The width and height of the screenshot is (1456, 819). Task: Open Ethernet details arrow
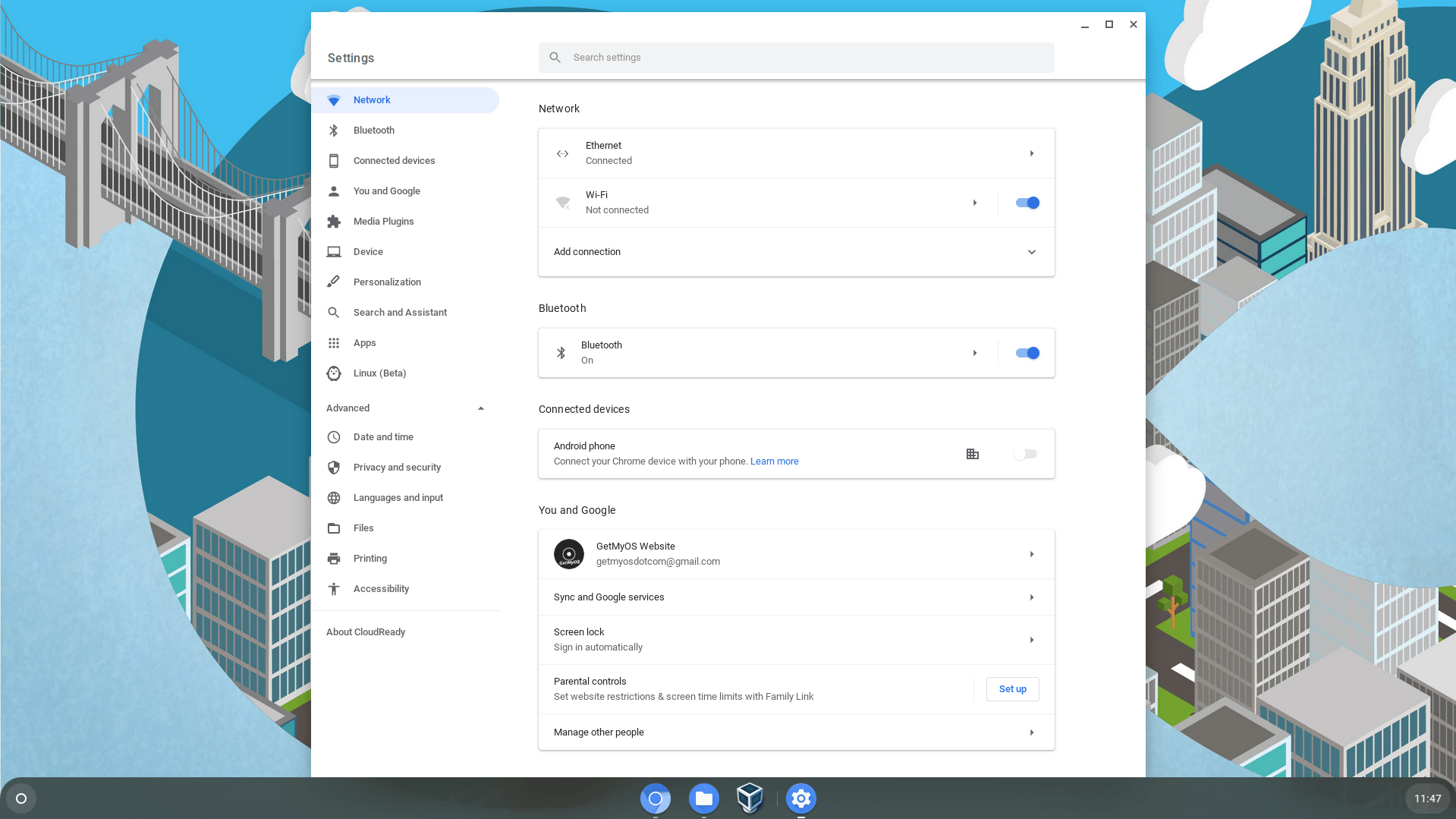pos(1032,153)
